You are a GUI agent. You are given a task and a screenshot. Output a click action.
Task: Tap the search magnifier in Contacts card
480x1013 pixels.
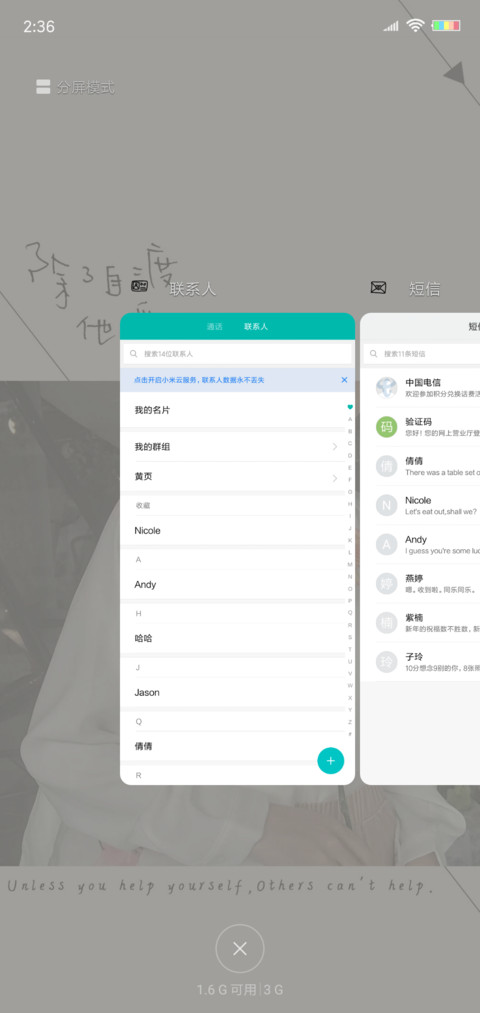(x=134, y=353)
